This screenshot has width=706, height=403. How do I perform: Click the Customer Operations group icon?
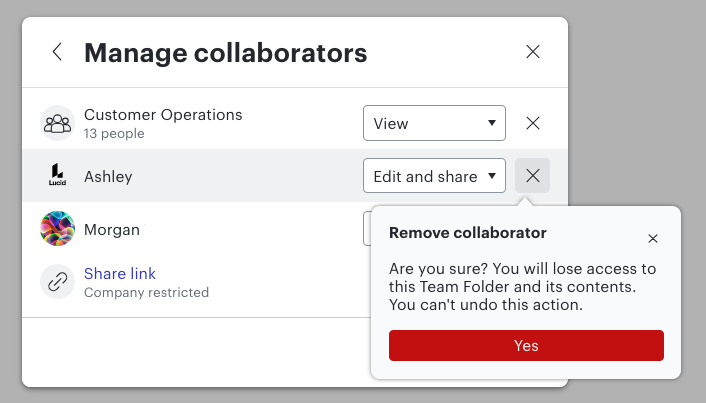57,124
